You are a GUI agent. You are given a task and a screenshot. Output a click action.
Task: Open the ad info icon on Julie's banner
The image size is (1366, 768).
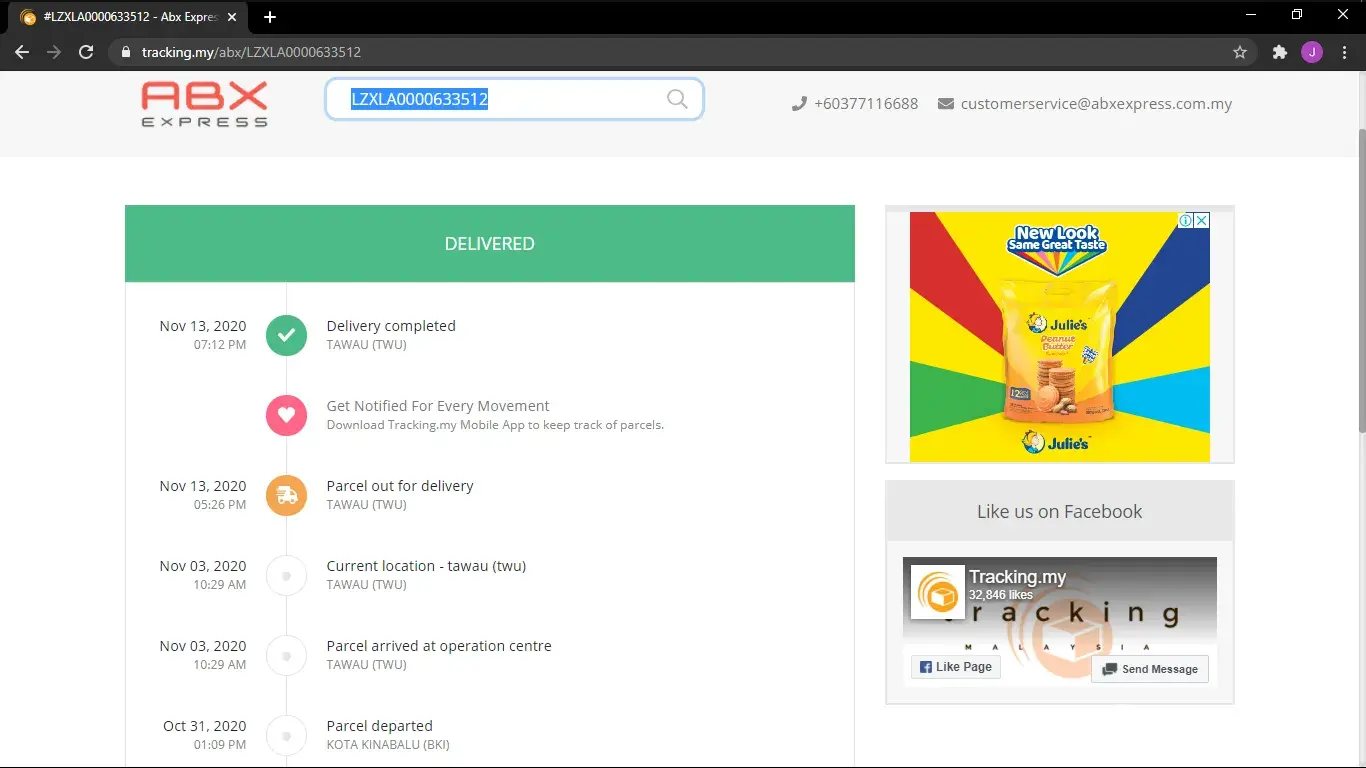(1185, 220)
